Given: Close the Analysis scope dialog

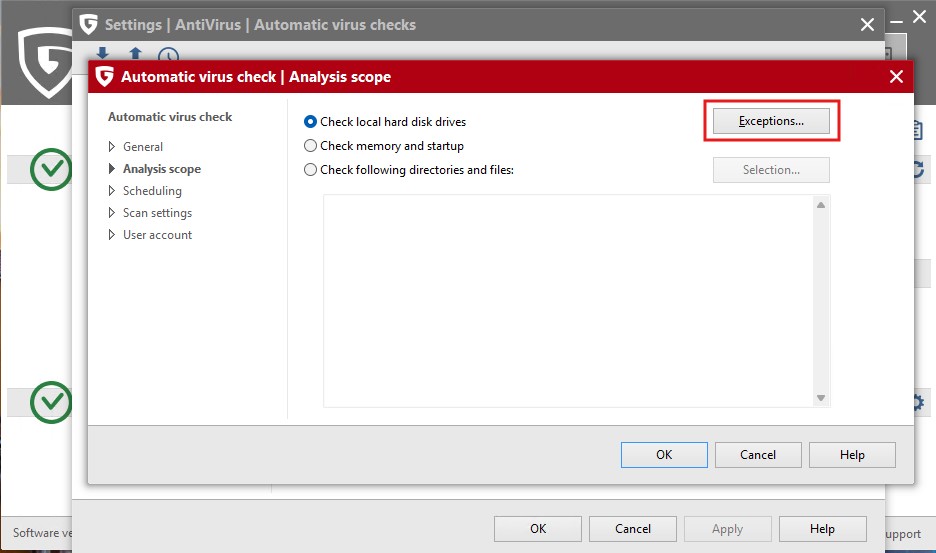Looking at the screenshot, I should [896, 76].
